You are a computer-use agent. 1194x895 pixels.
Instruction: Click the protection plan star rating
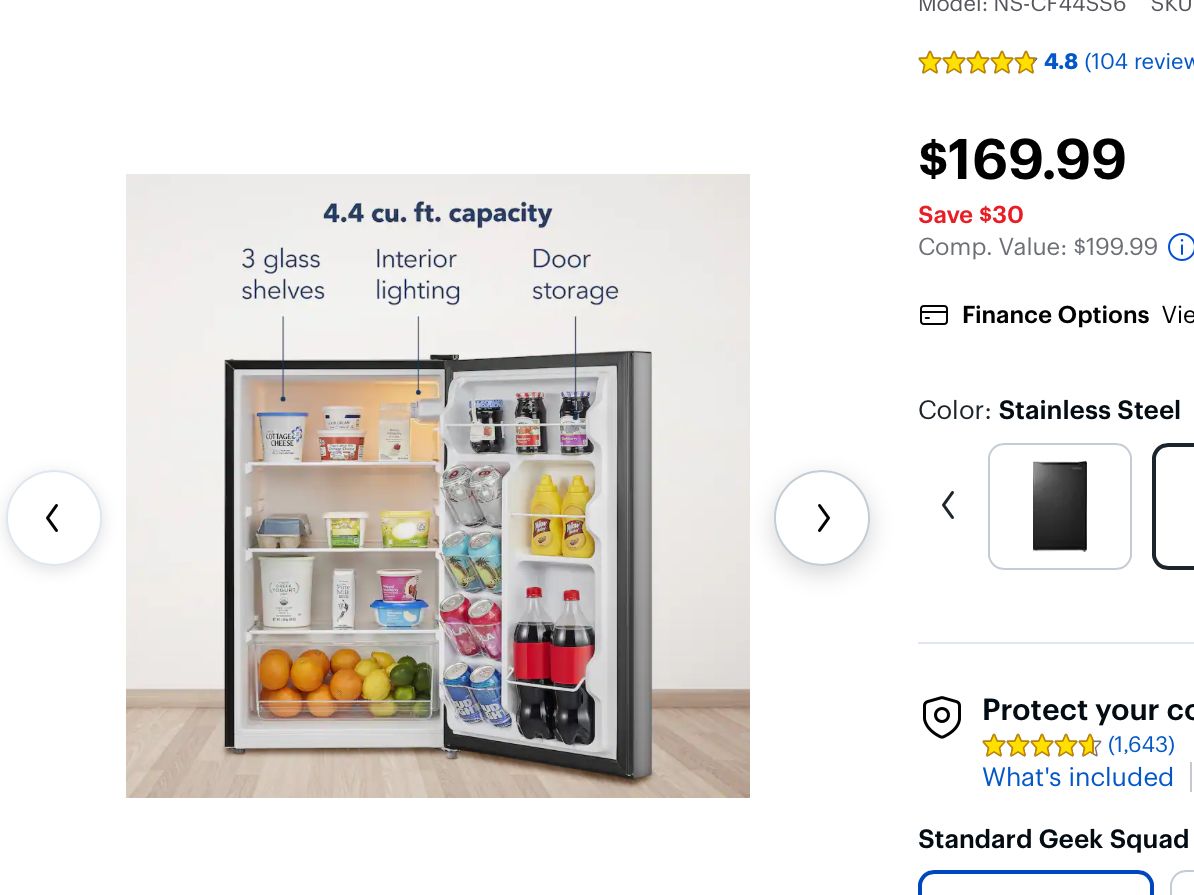coord(1040,745)
